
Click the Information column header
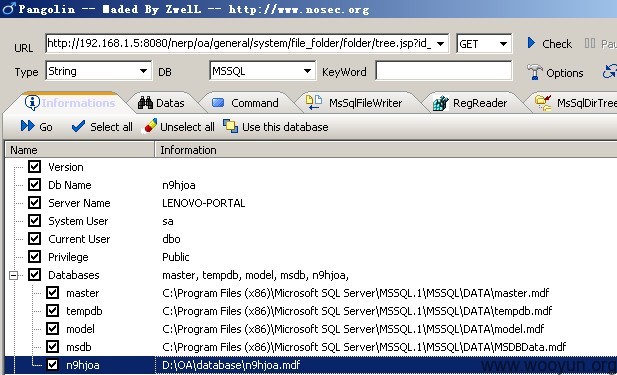click(x=386, y=150)
